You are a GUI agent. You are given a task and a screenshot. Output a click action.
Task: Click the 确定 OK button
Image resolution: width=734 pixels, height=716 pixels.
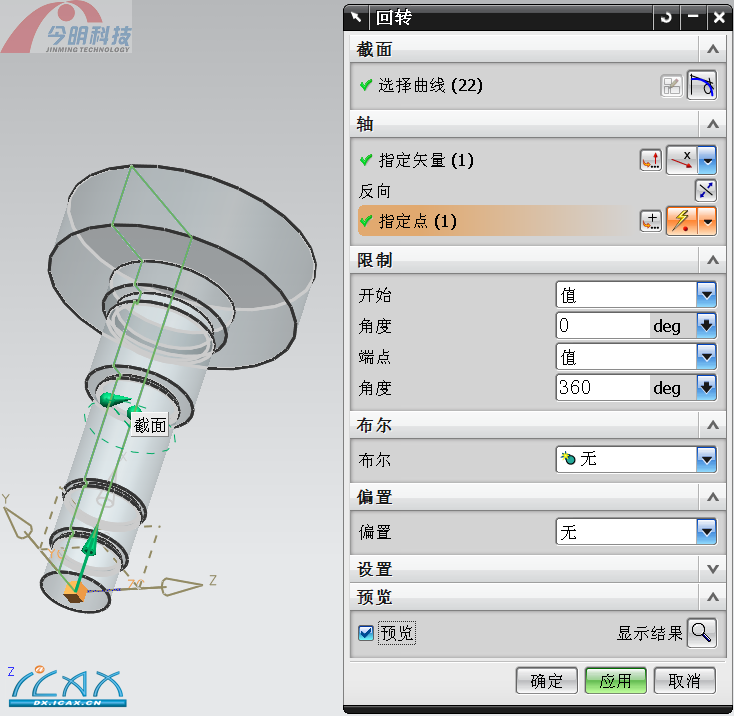pyautogui.click(x=547, y=681)
